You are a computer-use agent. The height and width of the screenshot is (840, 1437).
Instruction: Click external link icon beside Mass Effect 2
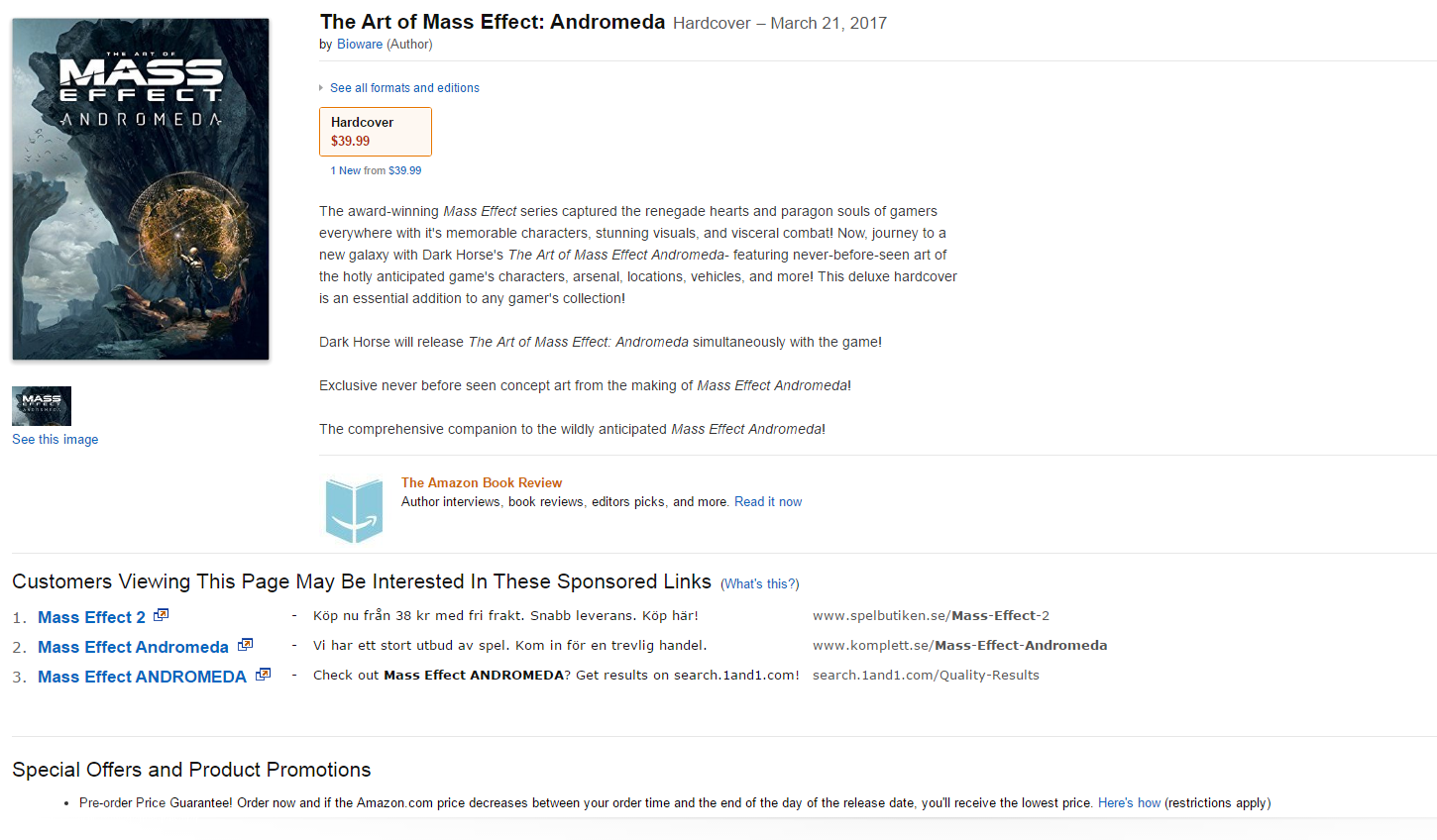[x=161, y=615]
